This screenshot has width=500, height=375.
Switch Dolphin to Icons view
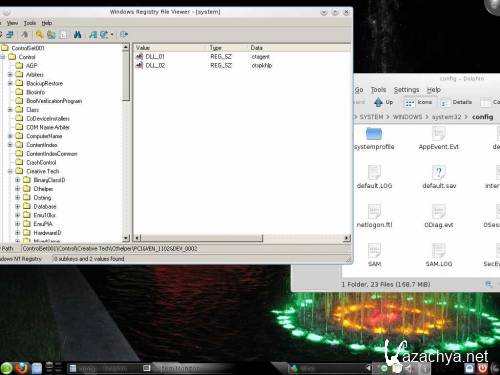pos(418,102)
